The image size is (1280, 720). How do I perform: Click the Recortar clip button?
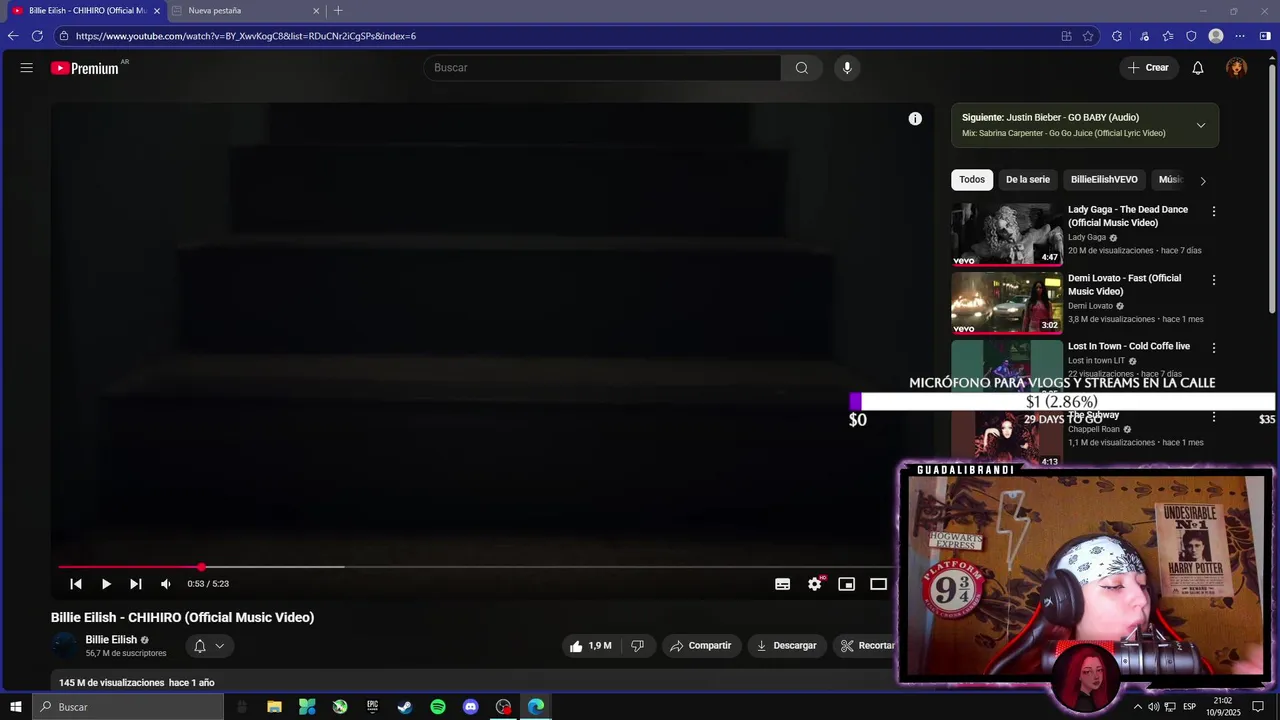tap(867, 646)
